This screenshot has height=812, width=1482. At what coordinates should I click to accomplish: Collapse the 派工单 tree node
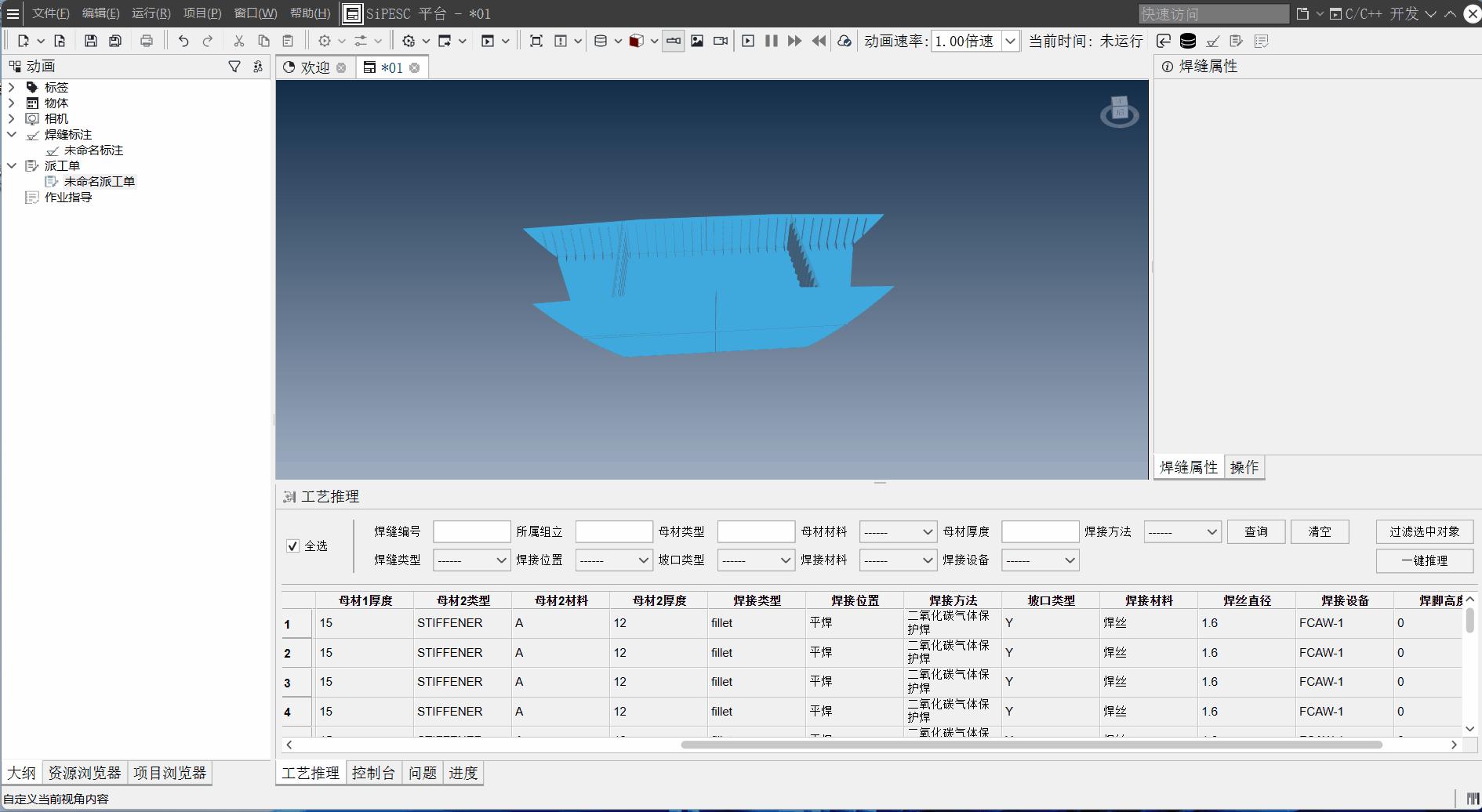click(x=12, y=165)
